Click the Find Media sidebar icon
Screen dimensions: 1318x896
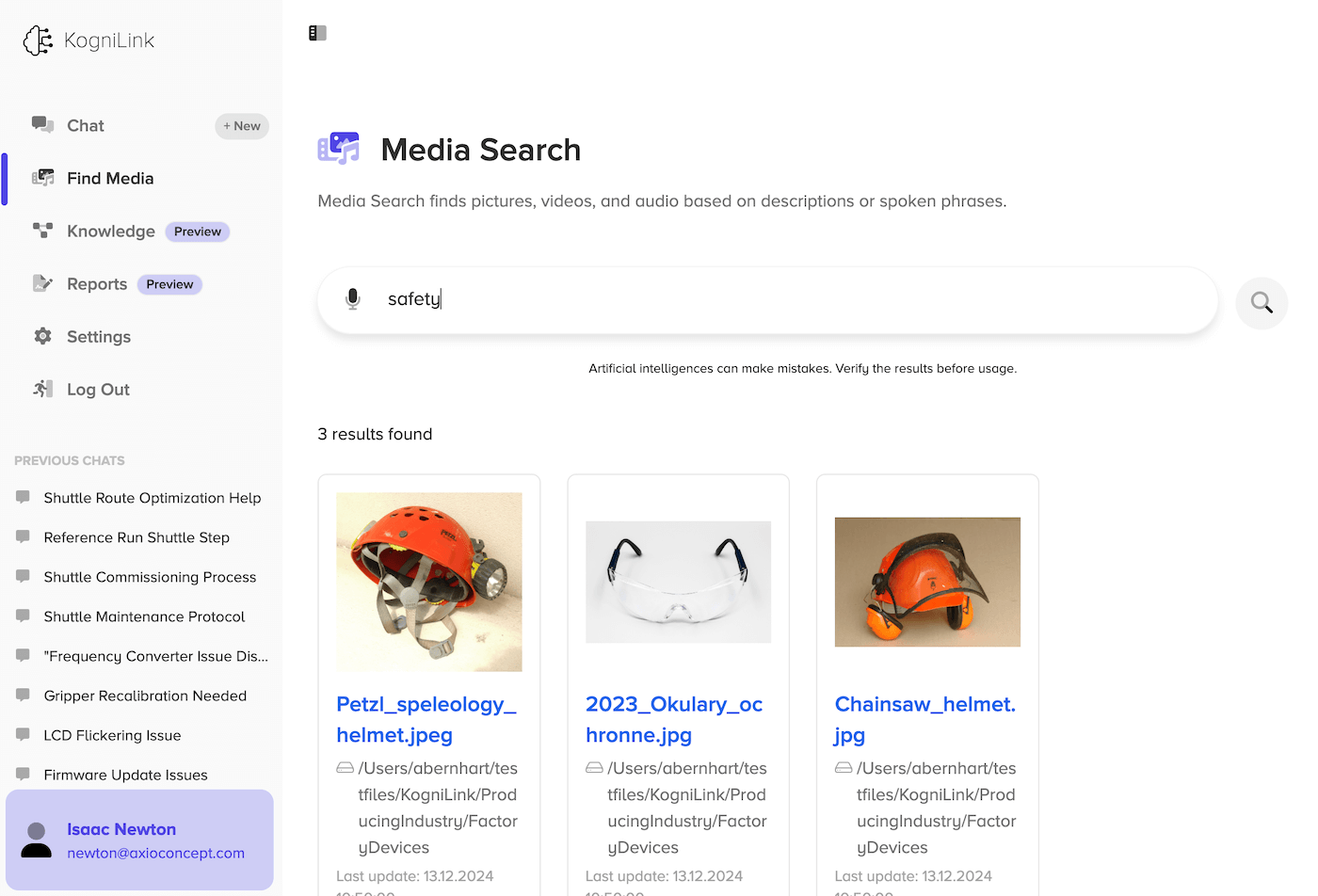(42, 178)
